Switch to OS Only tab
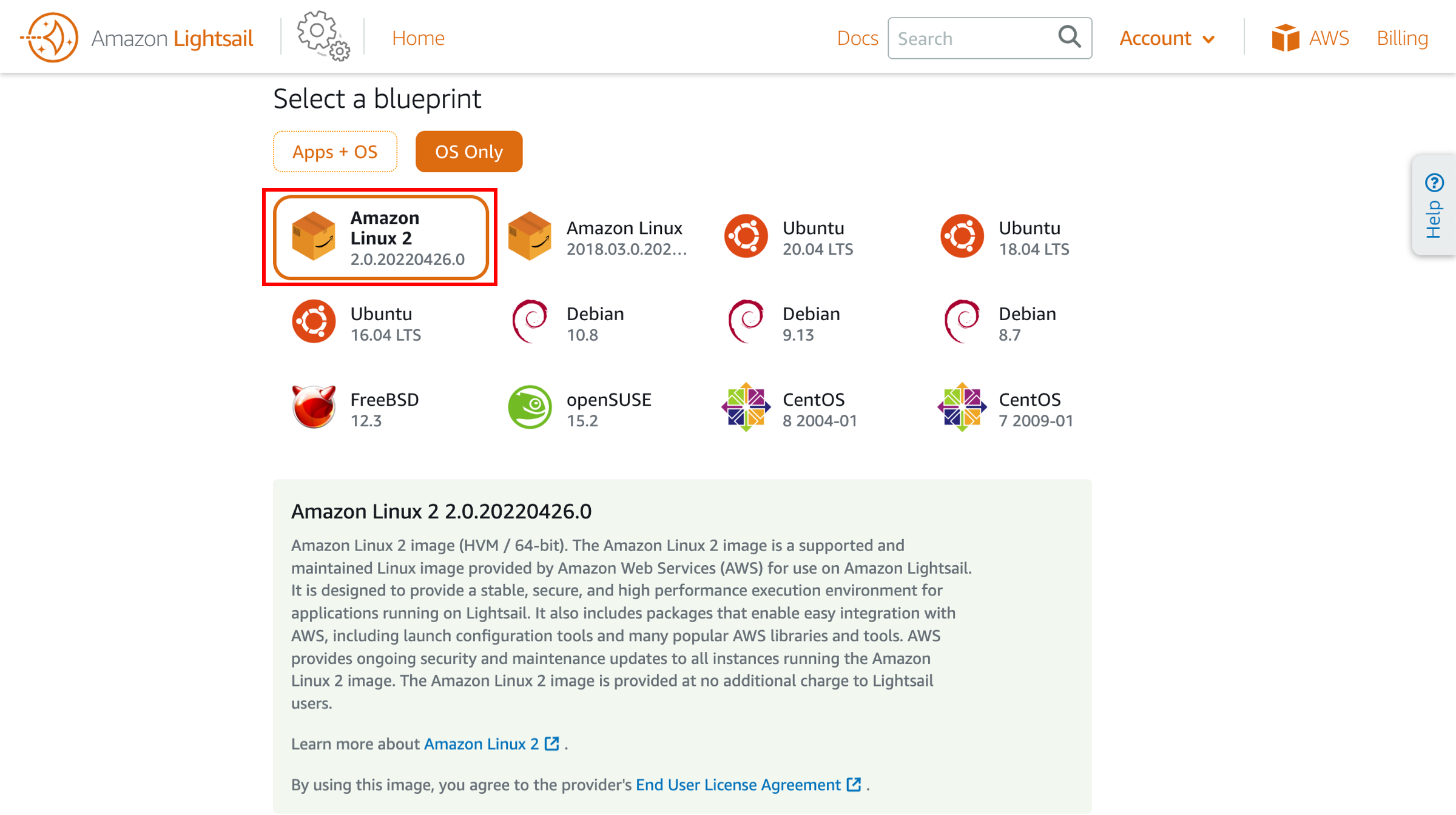 (469, 152)
